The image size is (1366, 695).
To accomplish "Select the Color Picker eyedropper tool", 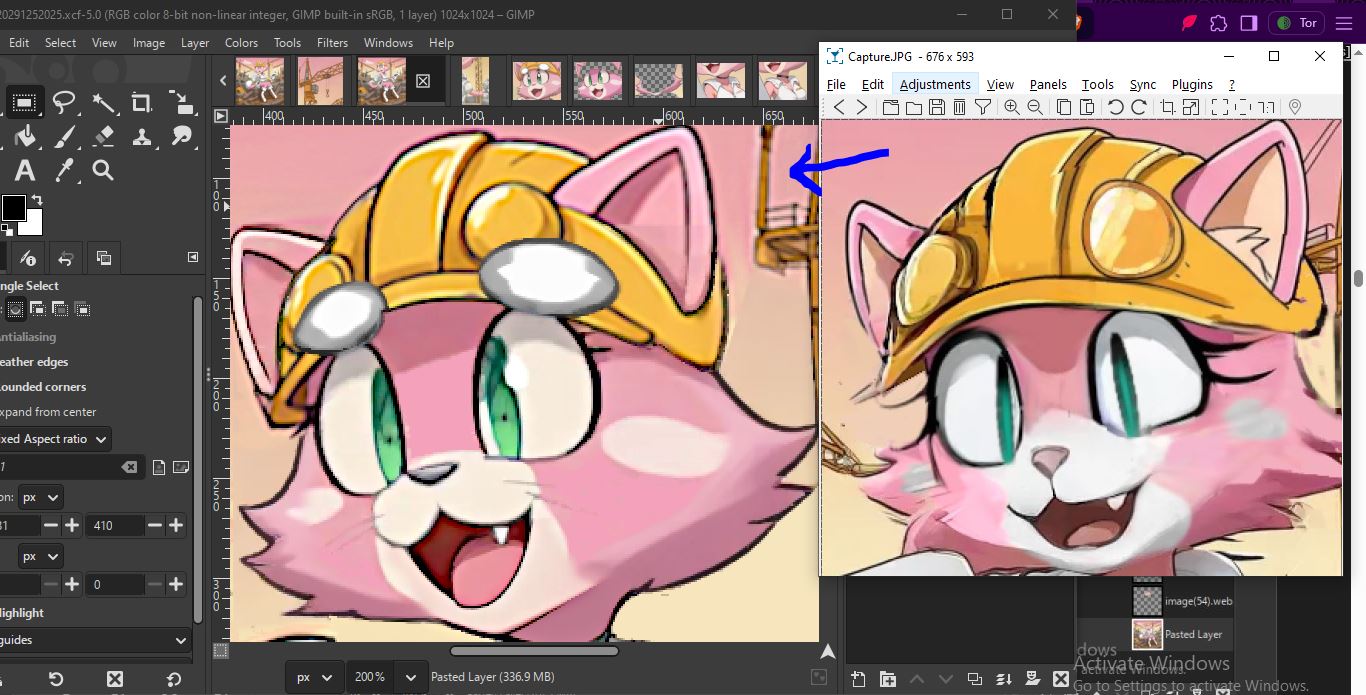I will (x=64, y=170).
